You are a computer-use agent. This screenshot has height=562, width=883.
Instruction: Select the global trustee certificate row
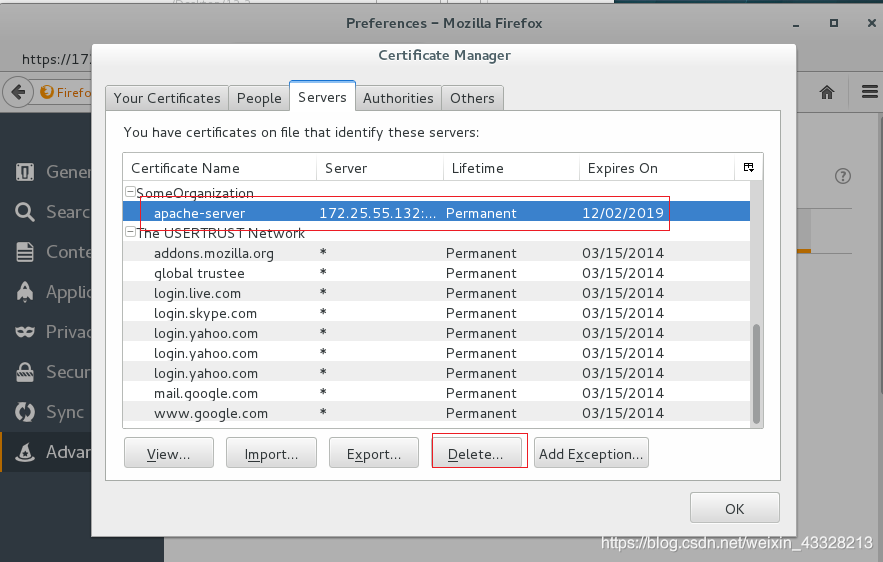[436, 273]
